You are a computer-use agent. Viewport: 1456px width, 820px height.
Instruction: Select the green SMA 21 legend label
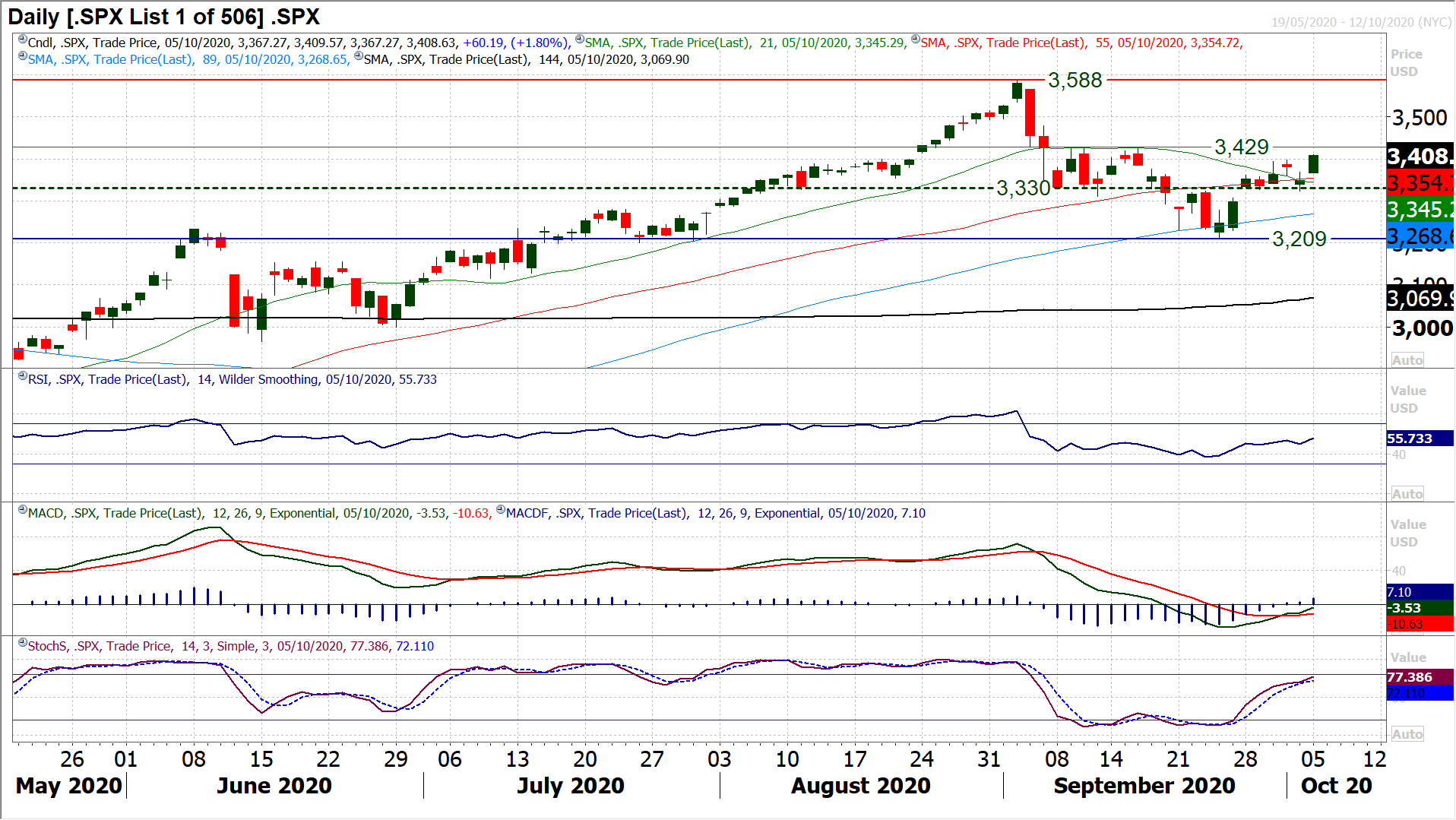click(746, 43)
